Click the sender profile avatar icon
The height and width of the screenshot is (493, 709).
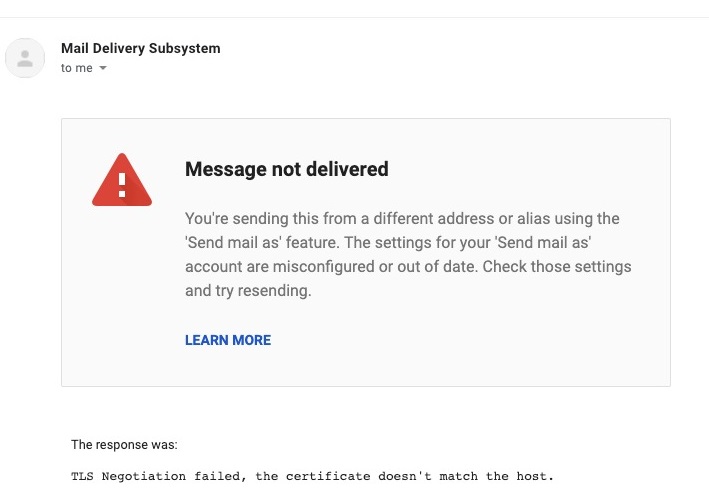(x=25, y=58)
